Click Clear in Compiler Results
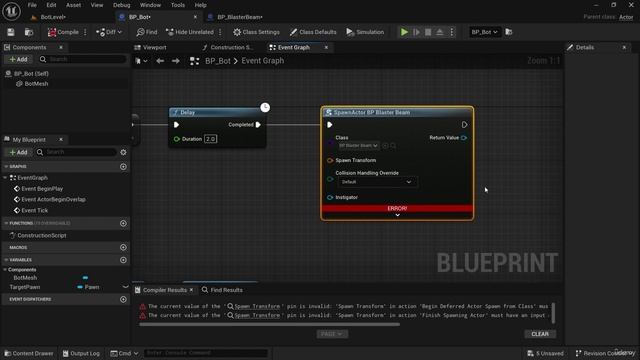This screenshot has width=640, height=360. coord(540,334)
